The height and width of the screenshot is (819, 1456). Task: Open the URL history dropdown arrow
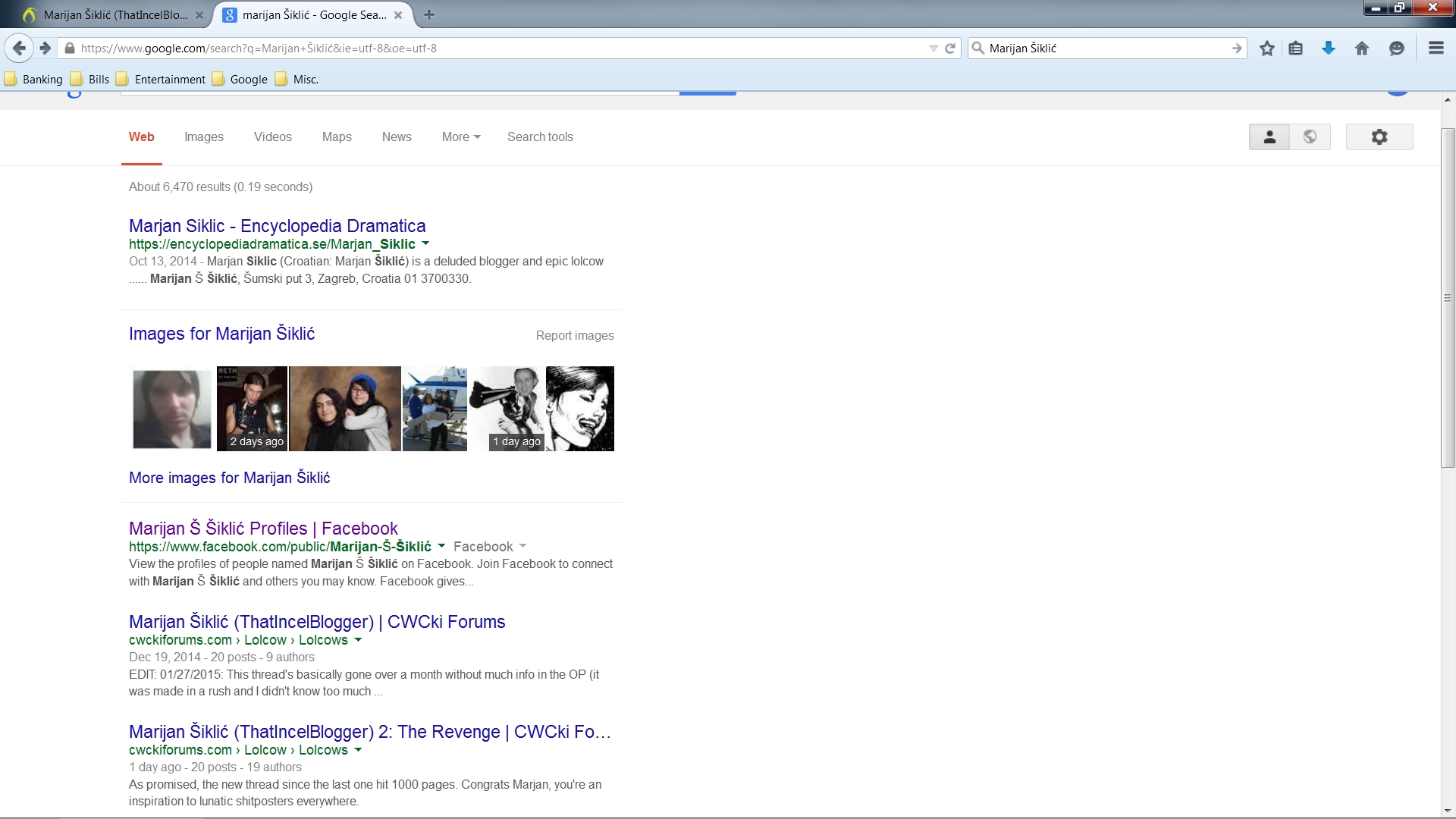click(x=934, y=48)
